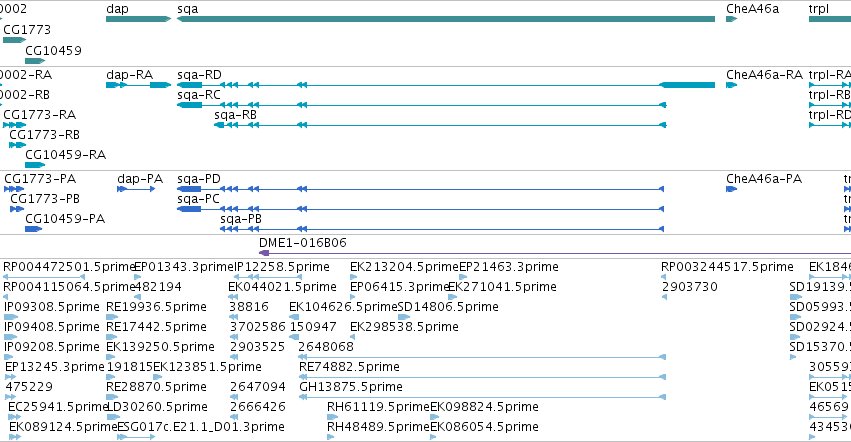The height and width of the screenshot is (442, 851).
Task: Select the 2903525 EST label
Action: coord(258,347)
